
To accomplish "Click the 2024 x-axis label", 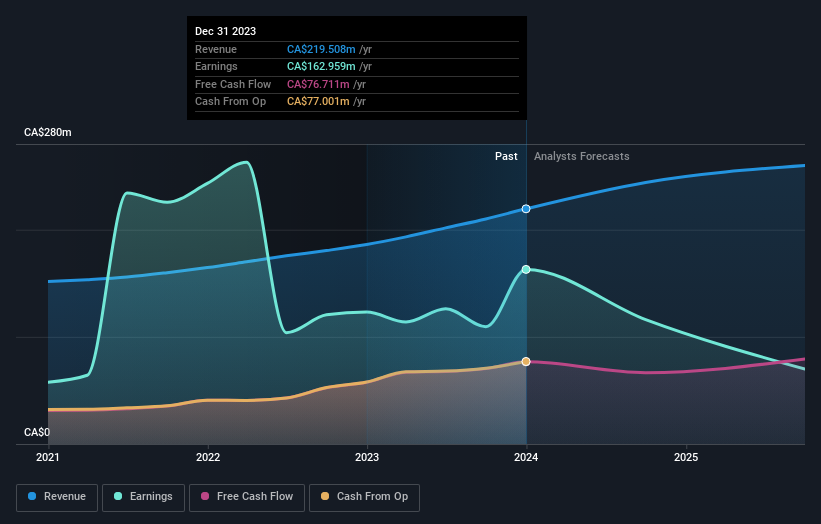I will (526, 457).
